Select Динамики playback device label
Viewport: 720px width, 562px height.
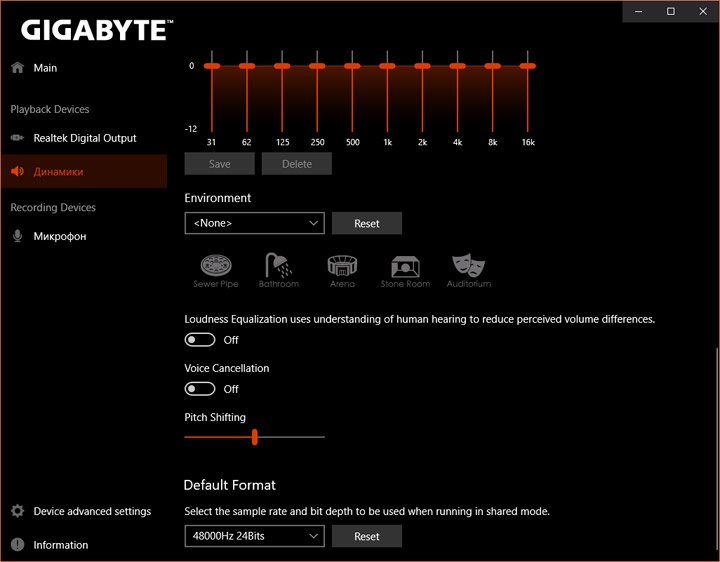coord(58,172)
